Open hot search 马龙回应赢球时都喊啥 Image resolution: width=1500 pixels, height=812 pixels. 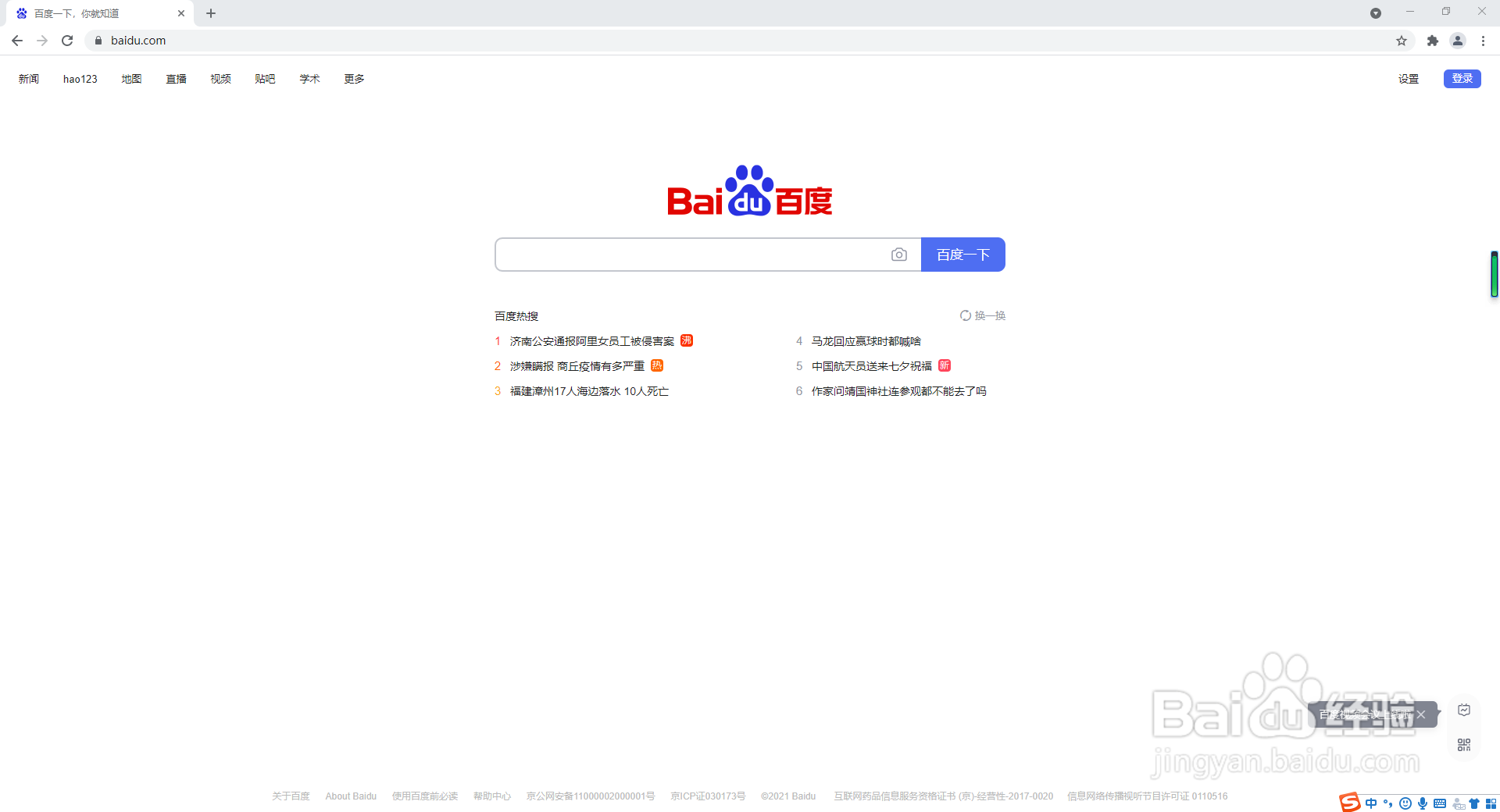(866, 341)
